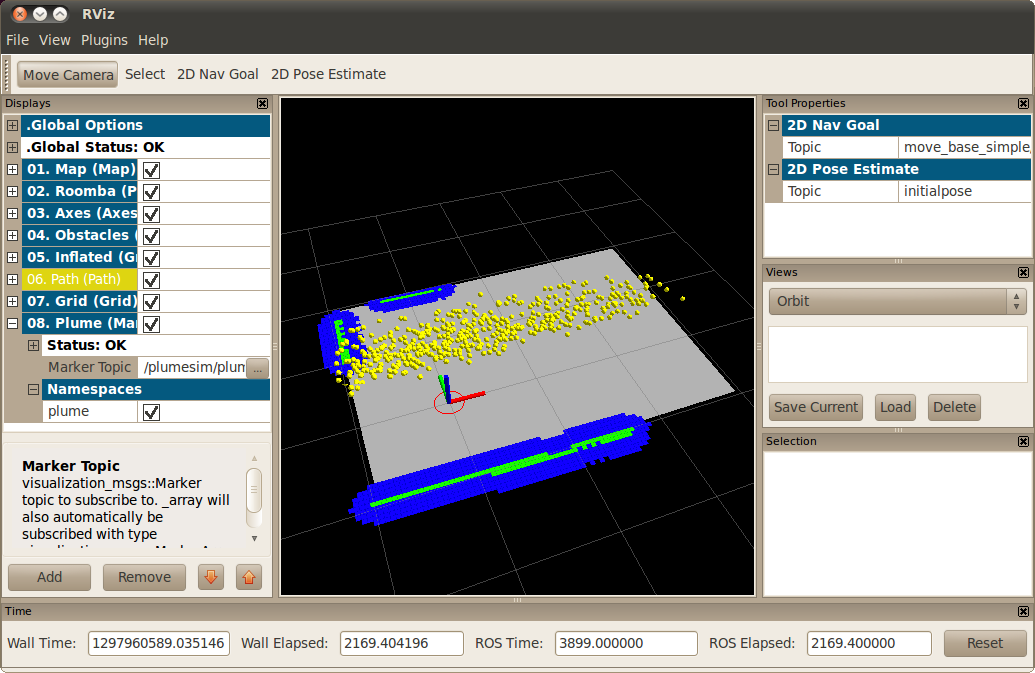The width and height of the screenshot is (1035, 673).
Task: Click the Marker Topic browse ellipsis button
Action: coord(258,368)
